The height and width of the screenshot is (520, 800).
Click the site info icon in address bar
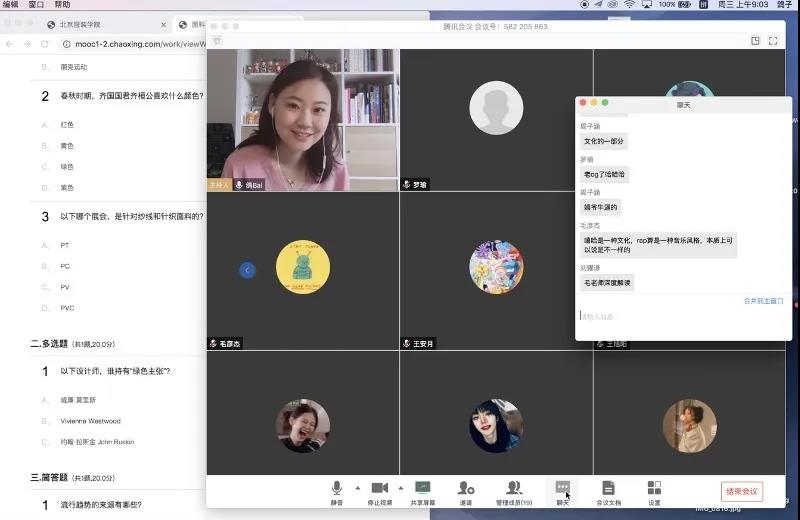66,44
